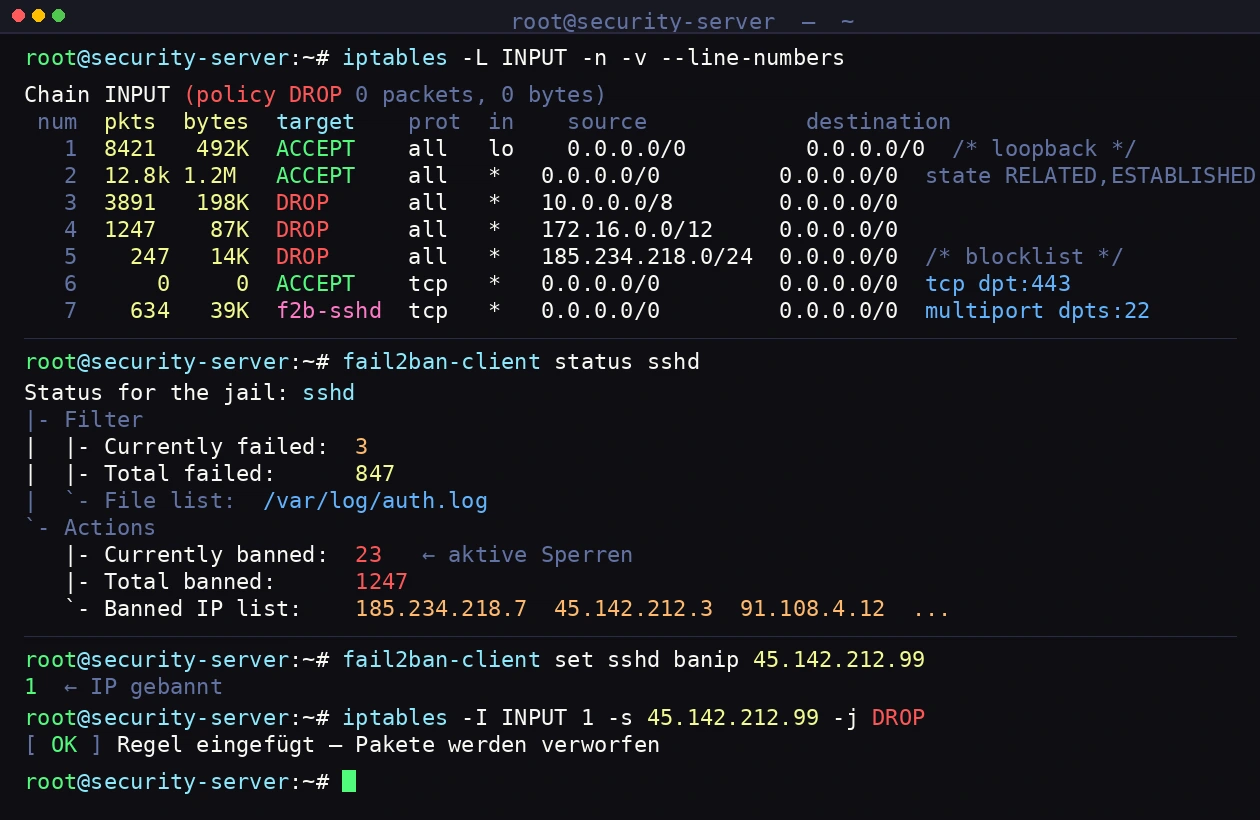Click the window title root@security-server
This screenshot has height=820, width=1260.
[643, 22]
